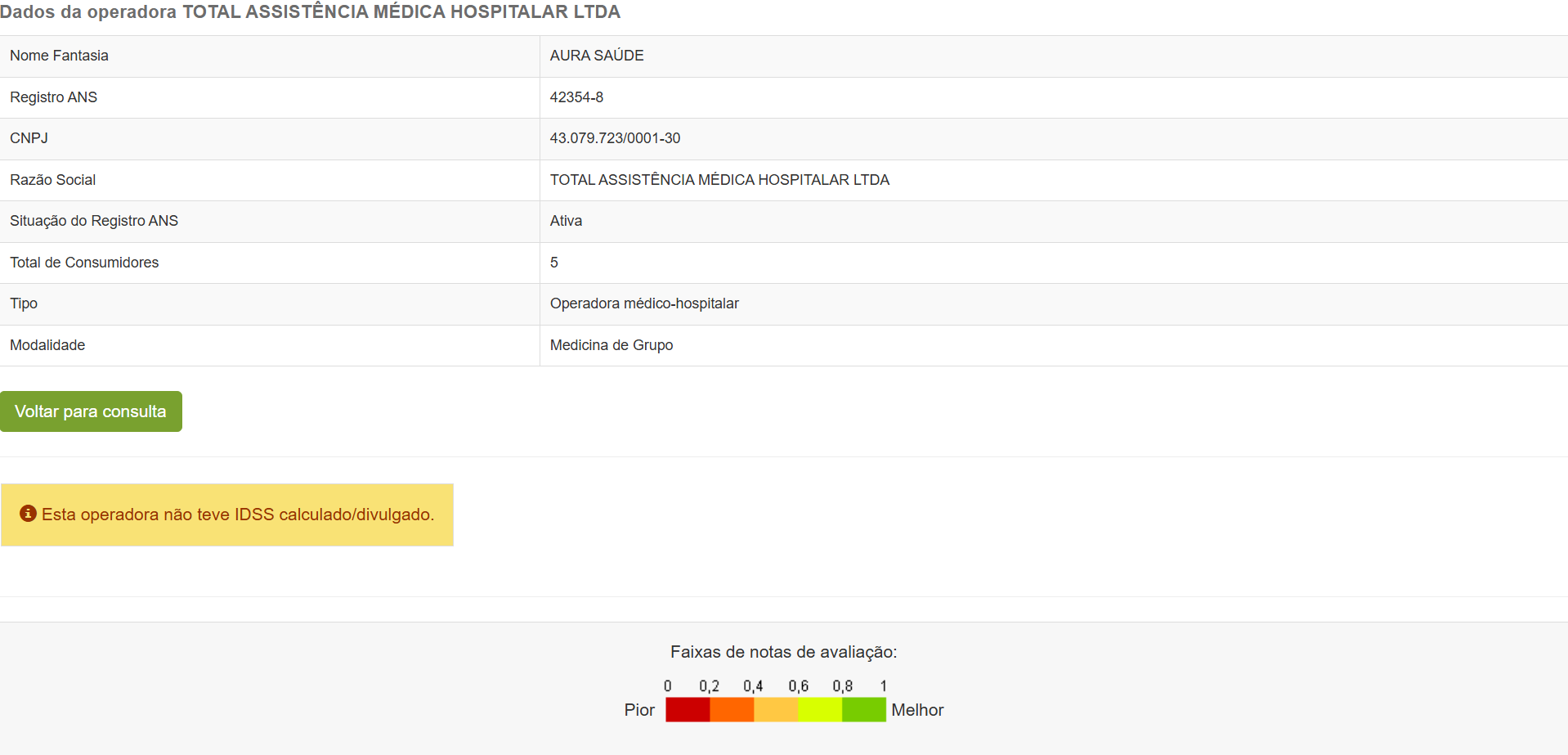This screenshot has height=755, width=1568.
Task: Click the Operadora médico-hospitalar type value
Action: [x=644, y=303]
